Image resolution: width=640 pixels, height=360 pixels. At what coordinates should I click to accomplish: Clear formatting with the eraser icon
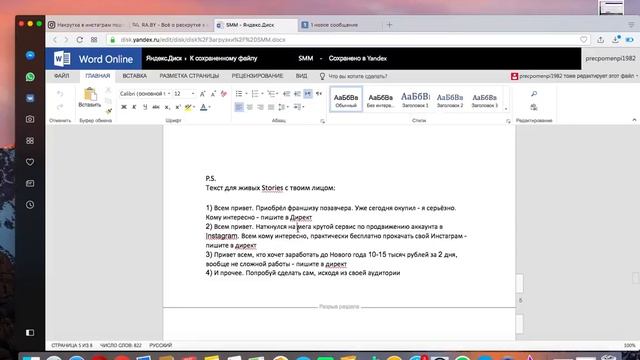[x=224, y=94]
